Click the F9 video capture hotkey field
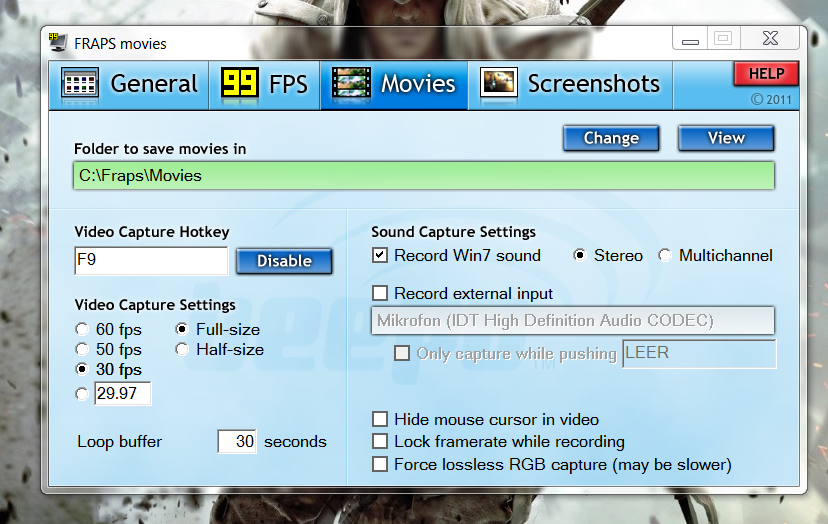 click(x=151, y=260)
